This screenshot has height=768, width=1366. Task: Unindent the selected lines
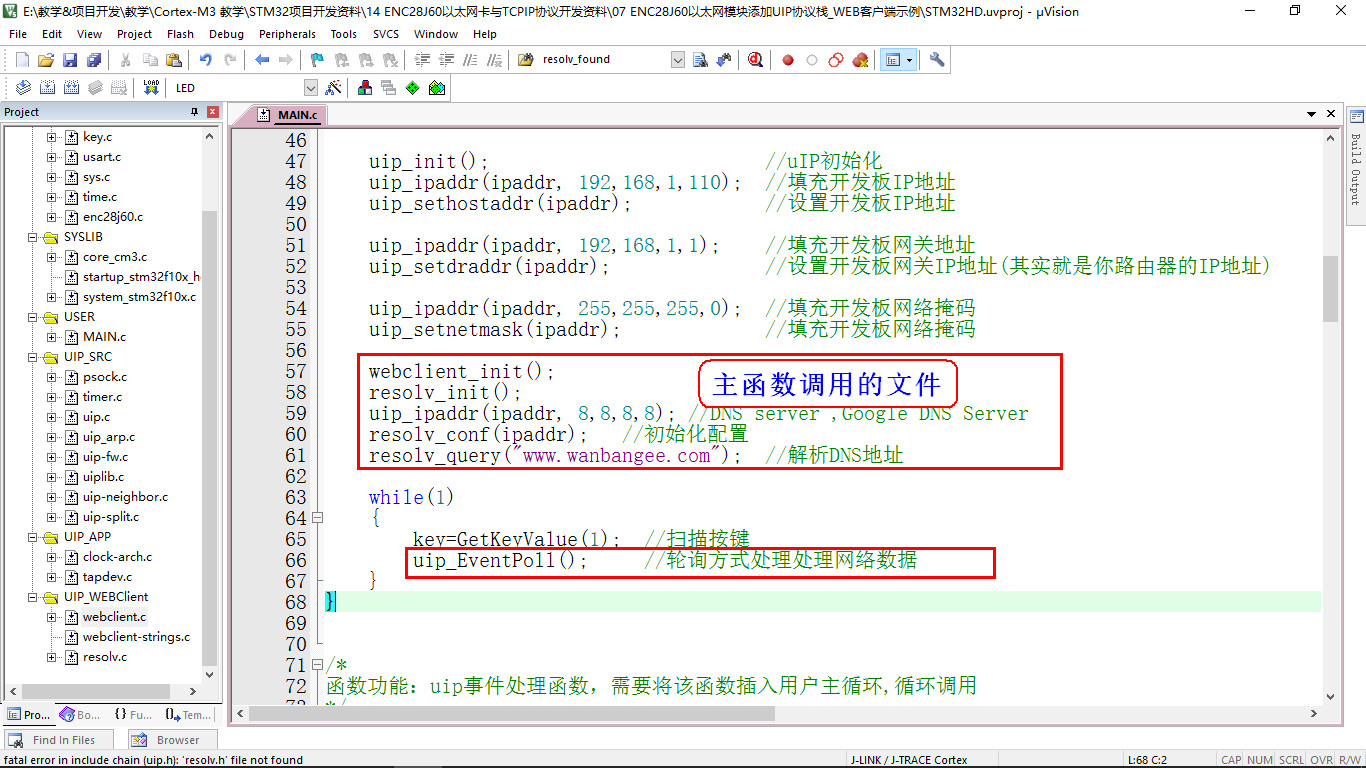[x=446, y=60]
